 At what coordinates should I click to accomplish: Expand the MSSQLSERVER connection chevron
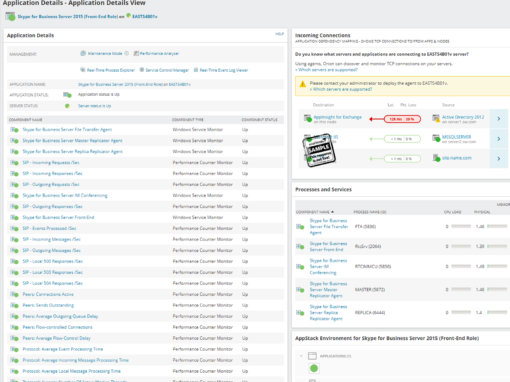click(x=499, y=139)
